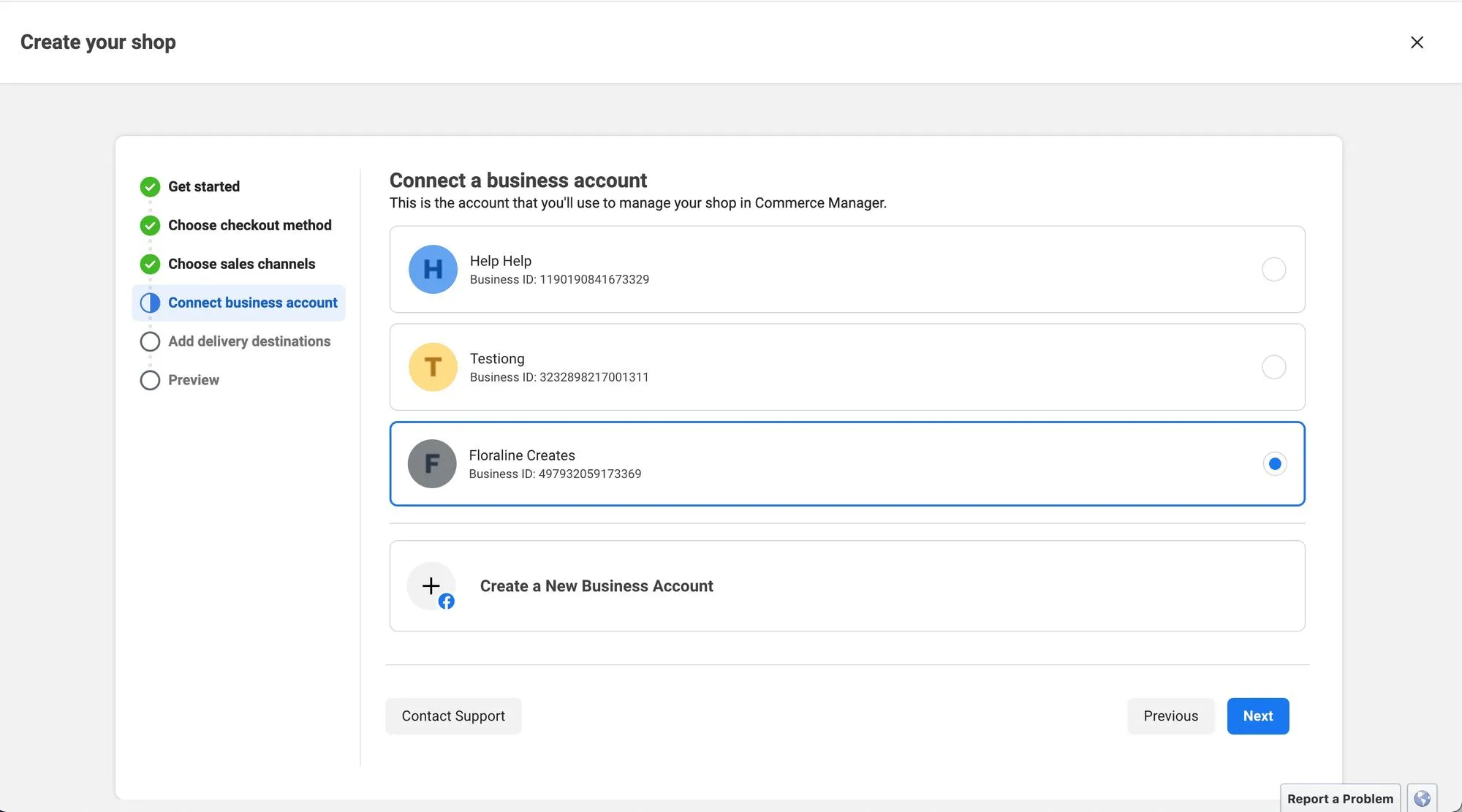Click the green checkmark beside Get started
The width and height of the screenshot is (1462, 812).
tap(150, 186)
